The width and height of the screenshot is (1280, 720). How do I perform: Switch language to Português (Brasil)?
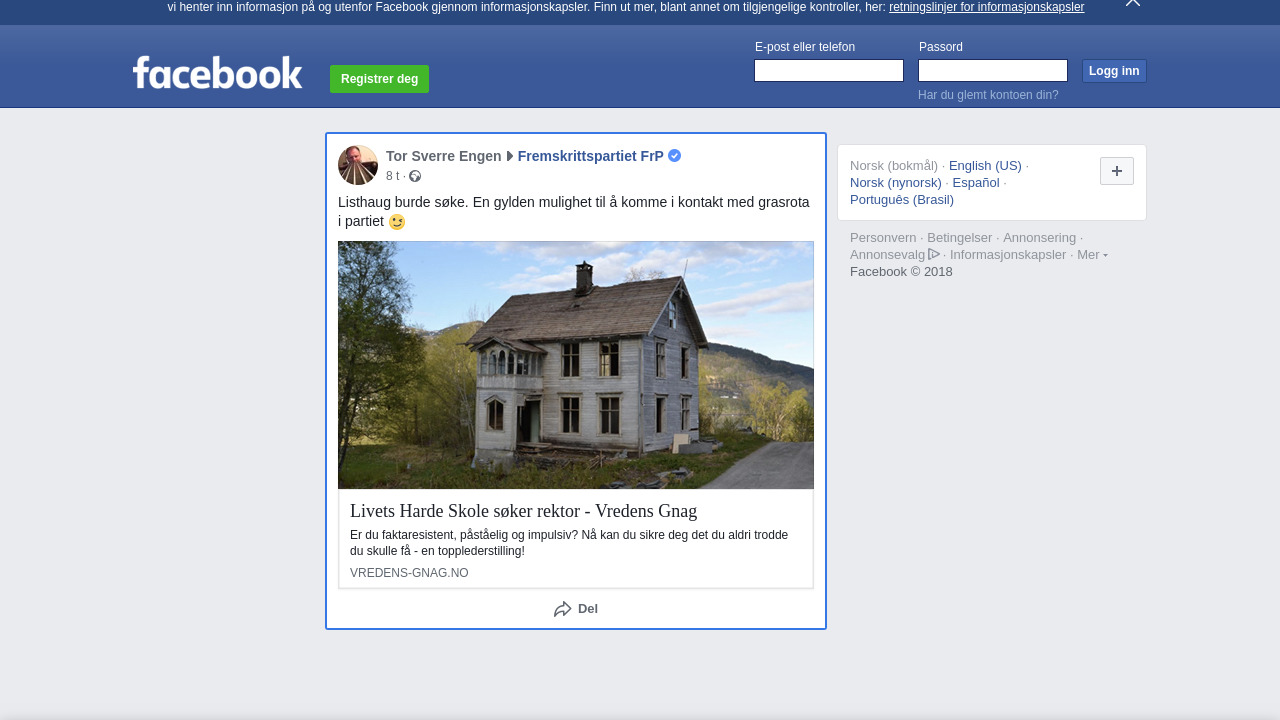click(902, 200)
